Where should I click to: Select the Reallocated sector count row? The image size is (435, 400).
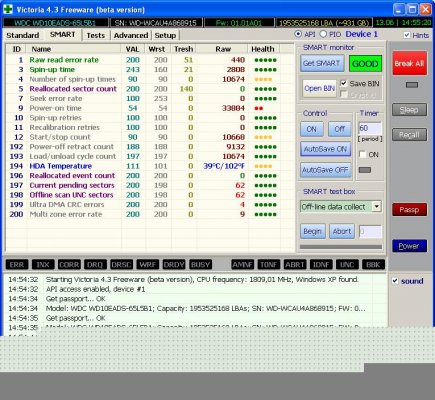tap(149, 89)
